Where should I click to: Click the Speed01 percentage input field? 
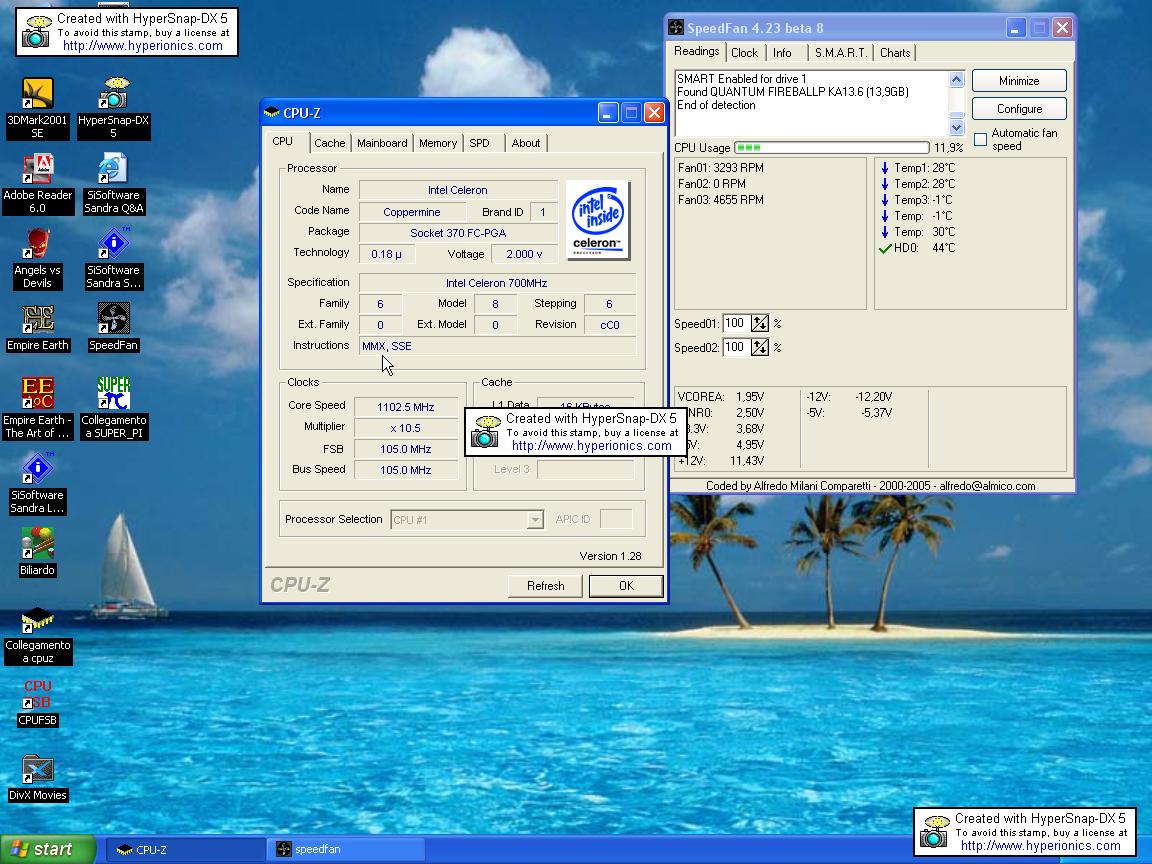click(736, 323)
